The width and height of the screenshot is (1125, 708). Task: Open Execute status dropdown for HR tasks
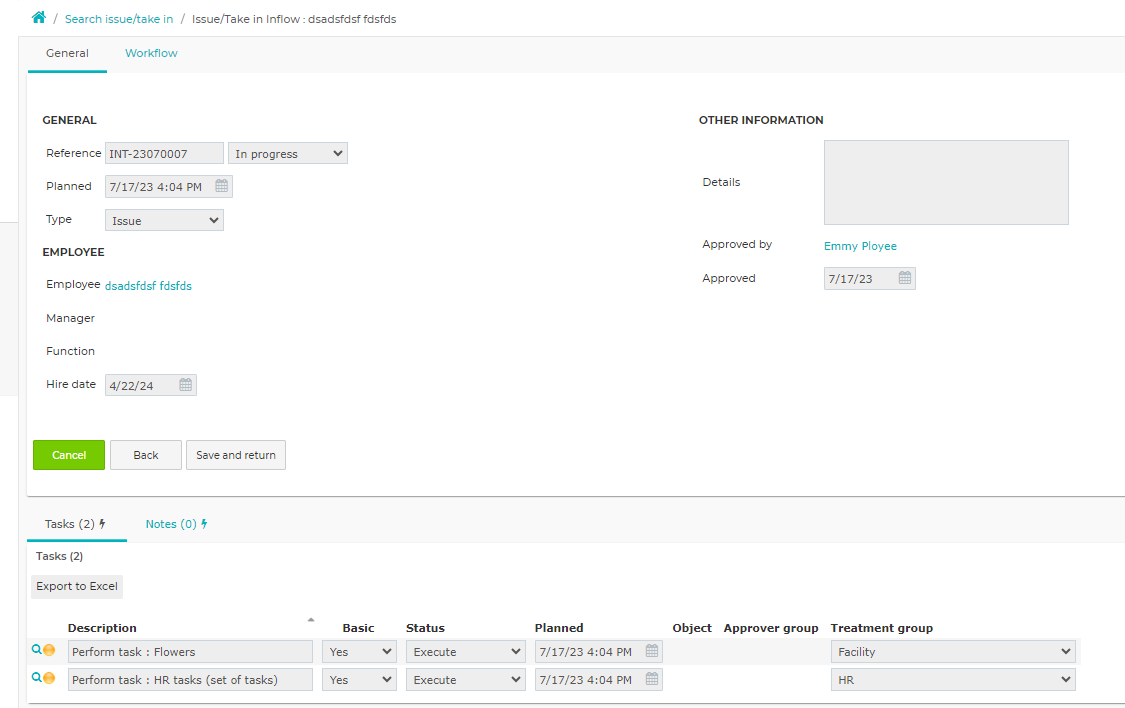click(466, 679)
